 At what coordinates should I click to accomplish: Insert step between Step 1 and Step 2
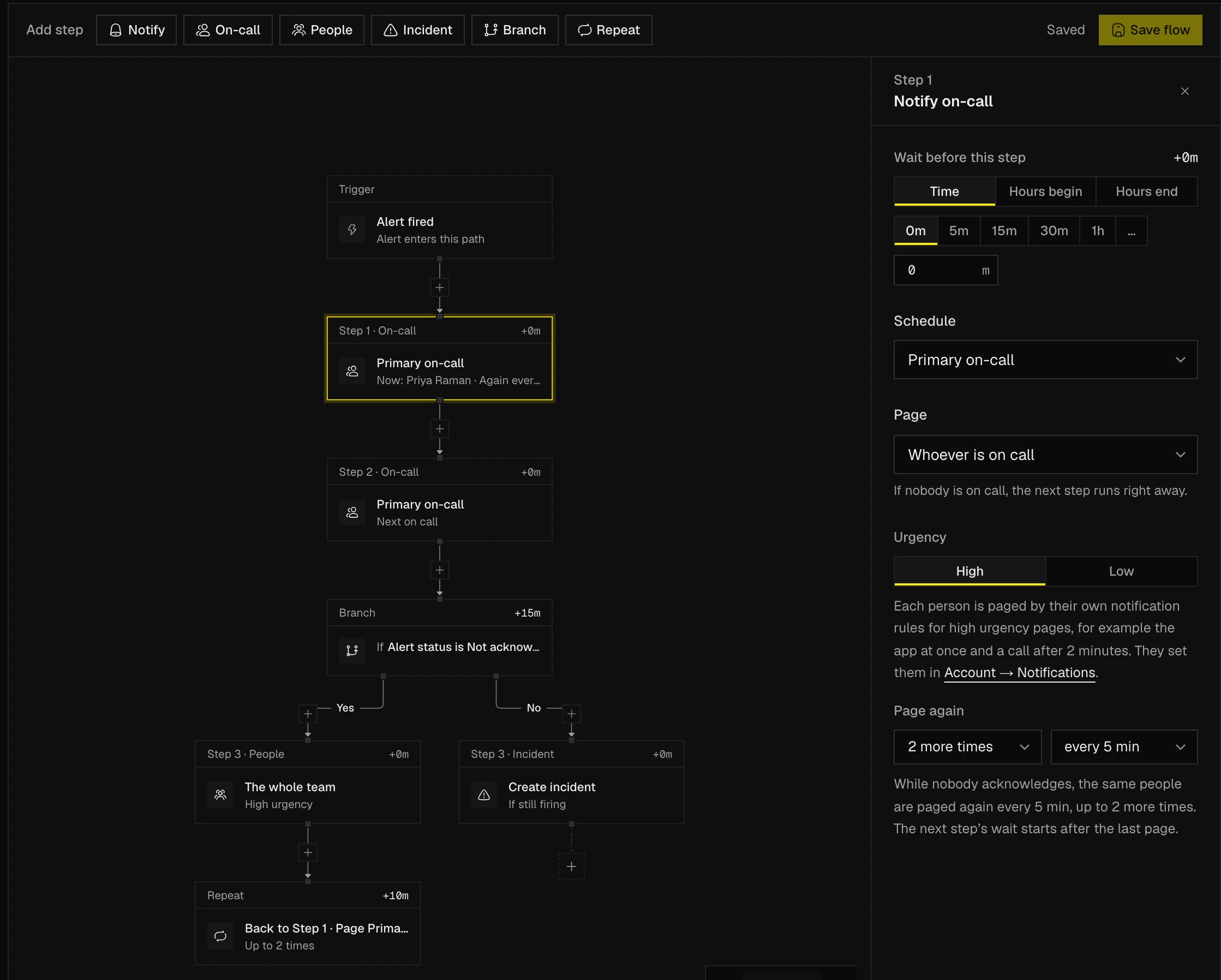coord(440,429)
